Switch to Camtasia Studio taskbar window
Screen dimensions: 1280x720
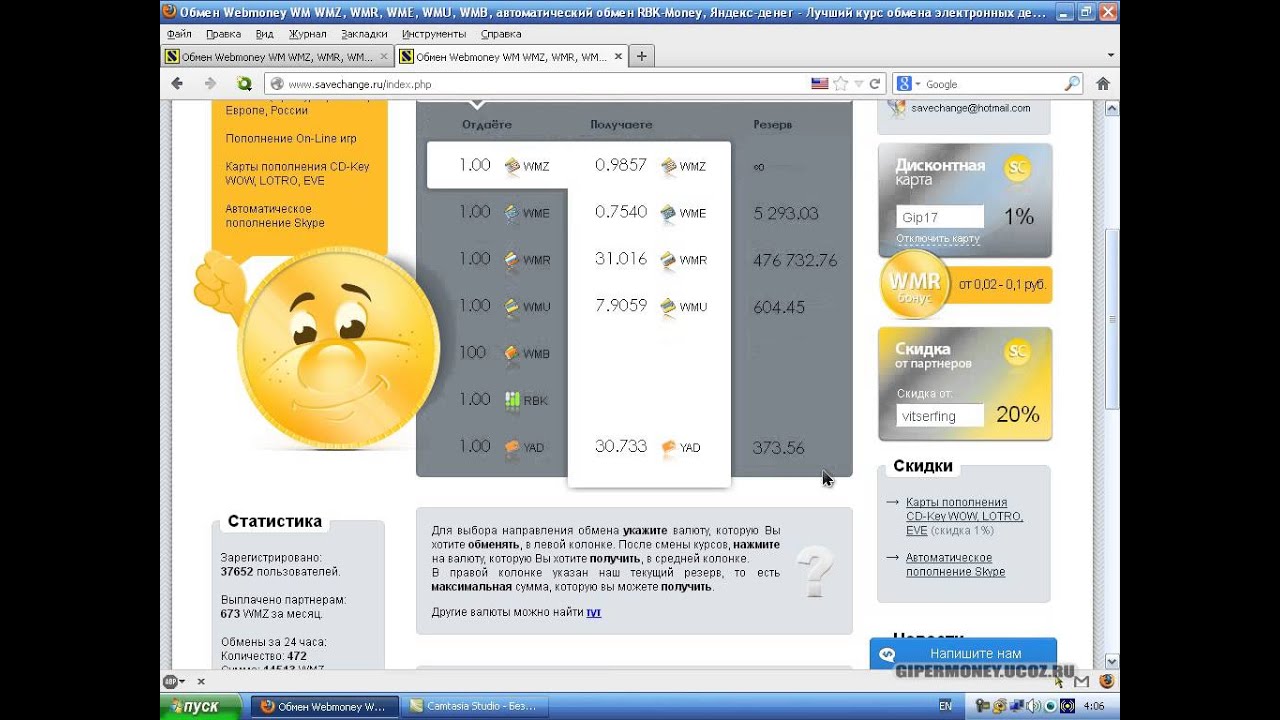point(473,706)
